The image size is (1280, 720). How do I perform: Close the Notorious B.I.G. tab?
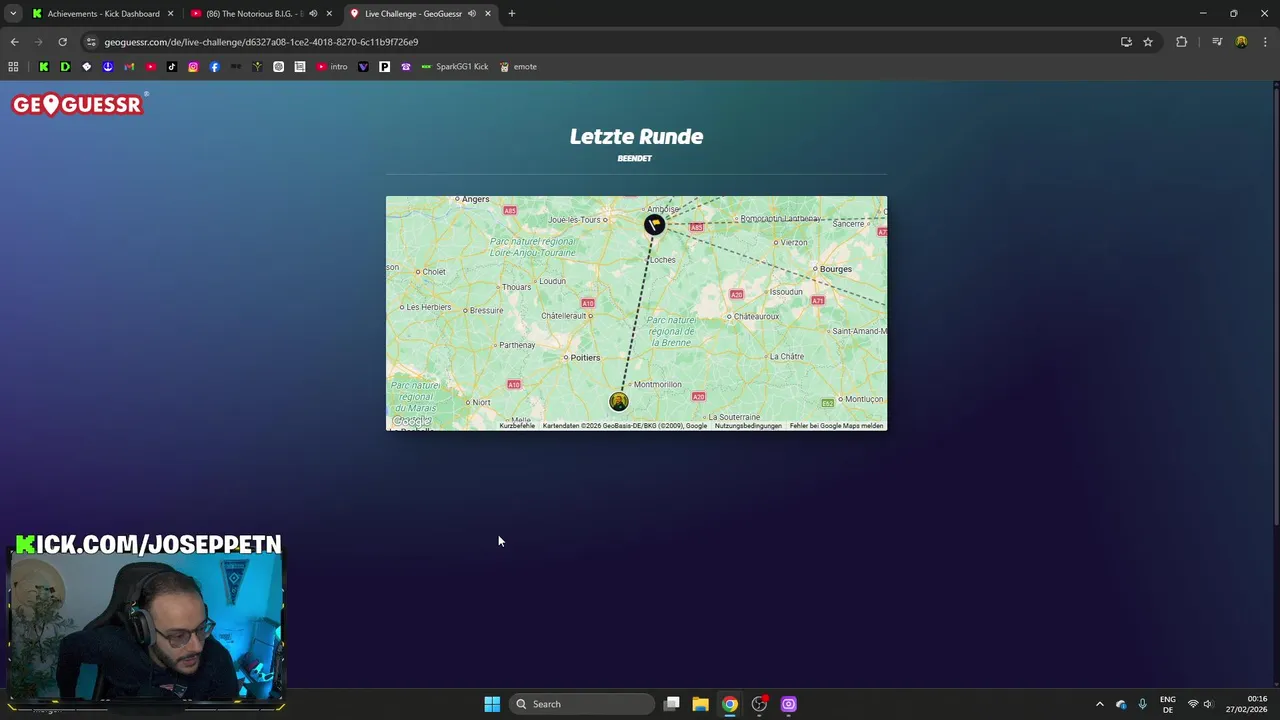tap(329, 14)
